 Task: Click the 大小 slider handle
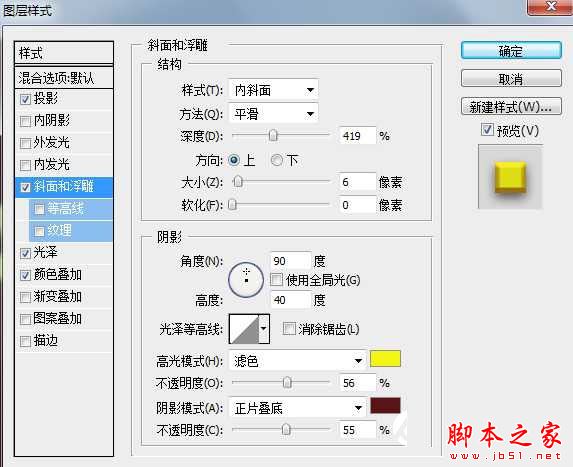[238, 182]
